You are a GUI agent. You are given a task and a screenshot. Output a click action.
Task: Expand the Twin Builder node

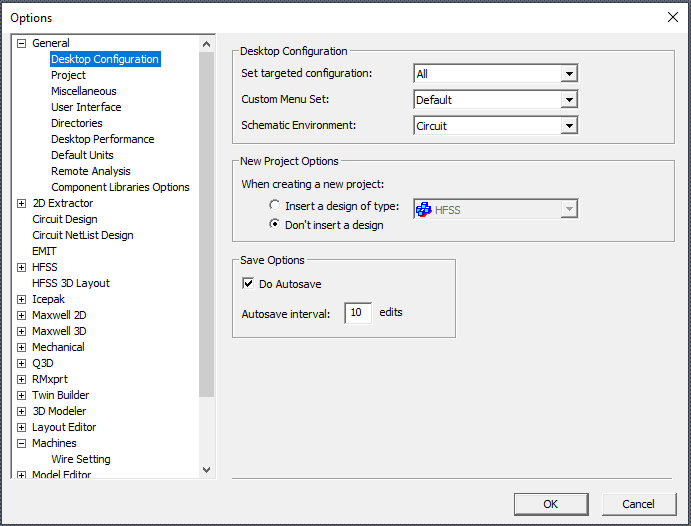22,395
